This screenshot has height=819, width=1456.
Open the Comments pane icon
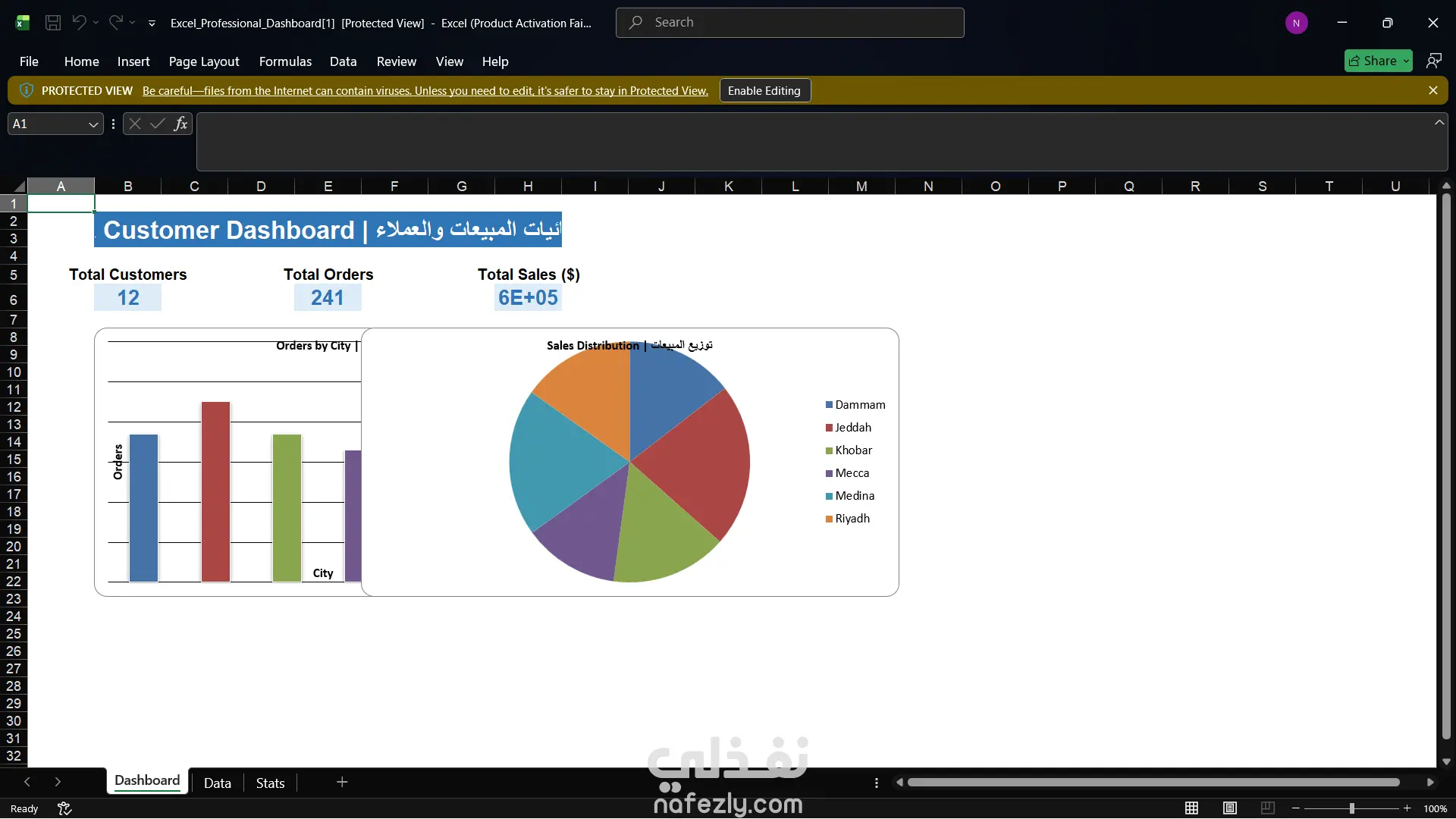tap(1433, 61)
